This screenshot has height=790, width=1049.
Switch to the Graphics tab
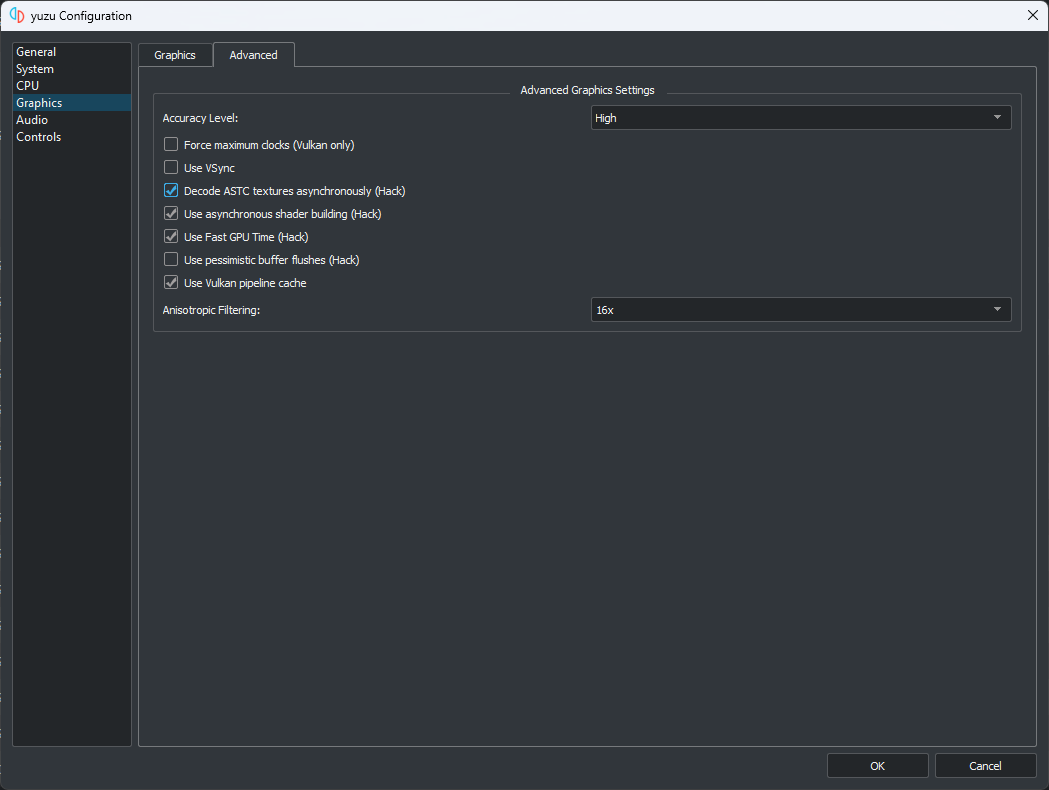click(175, 55)
